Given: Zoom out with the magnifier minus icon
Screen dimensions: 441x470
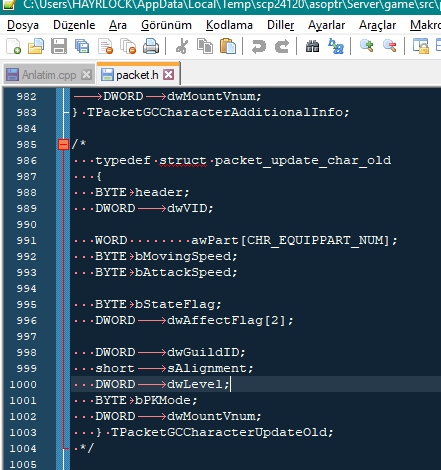Looking at the screenshot, I should 390,46.
